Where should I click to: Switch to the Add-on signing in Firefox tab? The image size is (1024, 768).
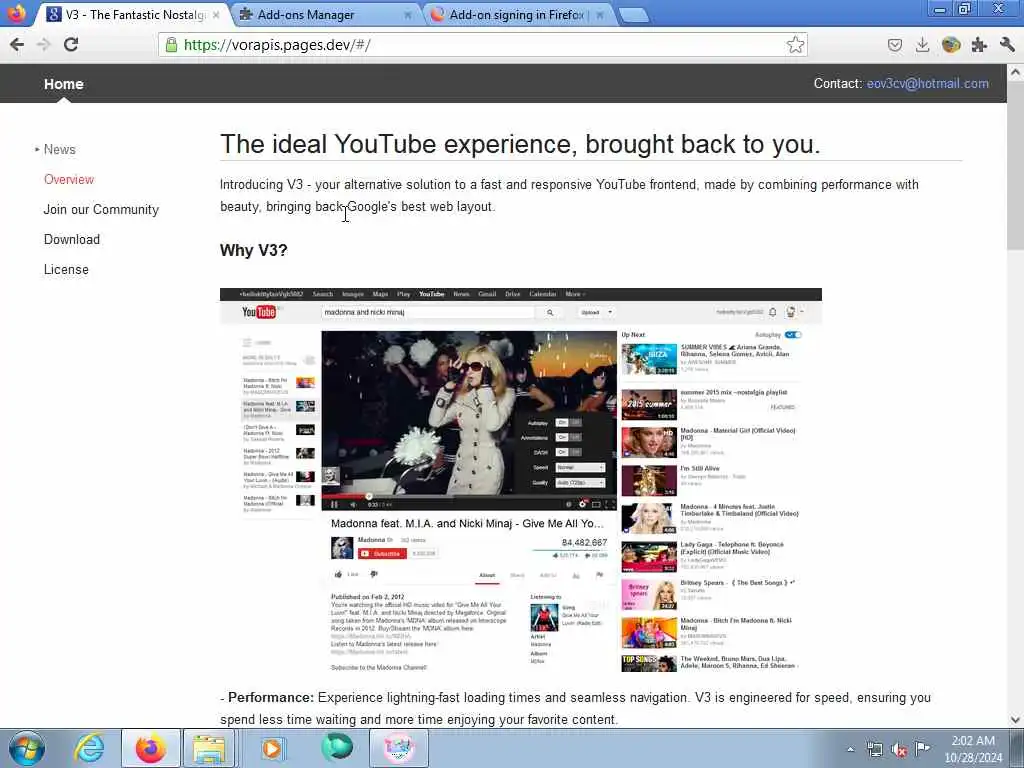click(519, 14)
